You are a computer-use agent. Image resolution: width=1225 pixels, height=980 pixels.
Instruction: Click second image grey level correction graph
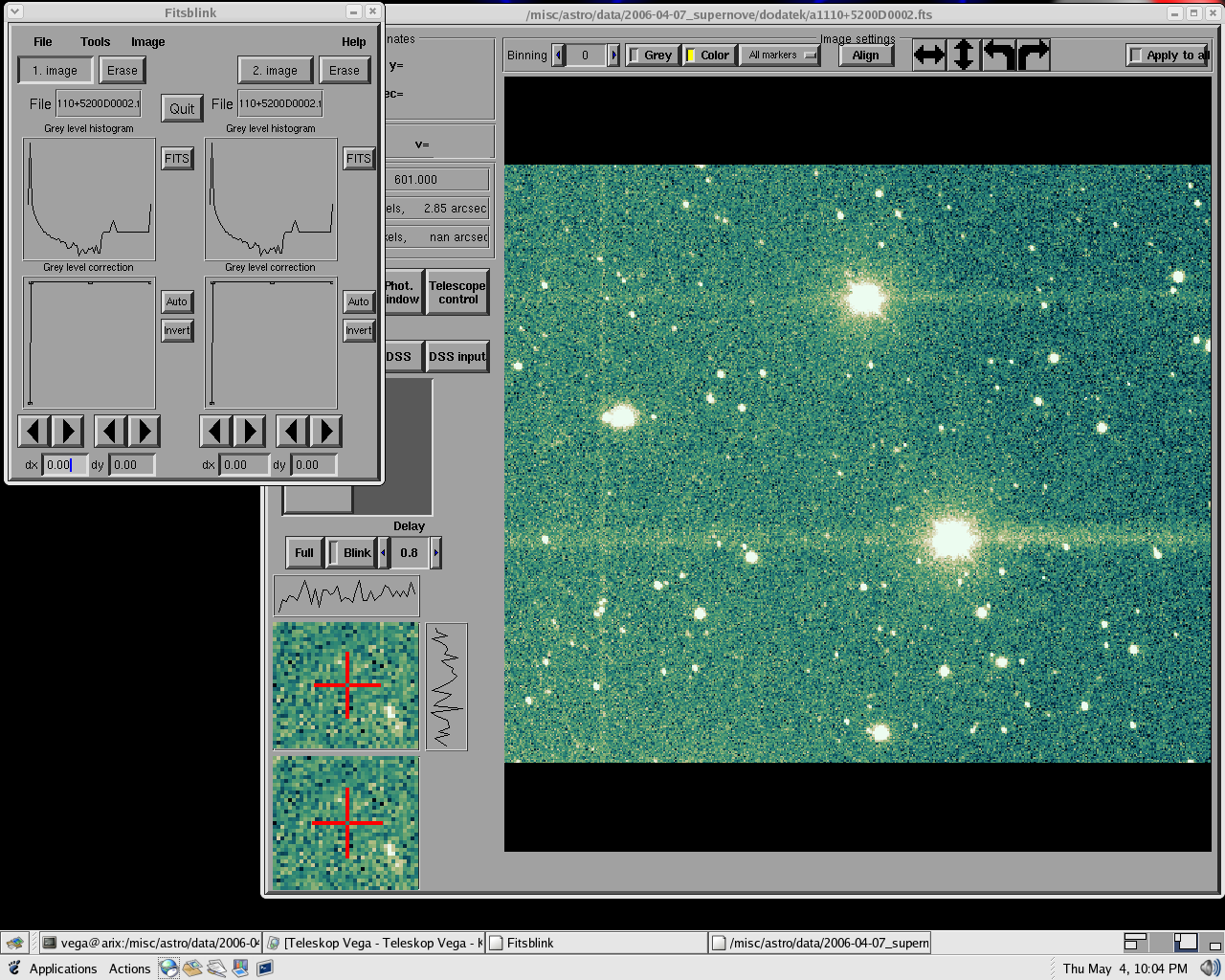271,343
